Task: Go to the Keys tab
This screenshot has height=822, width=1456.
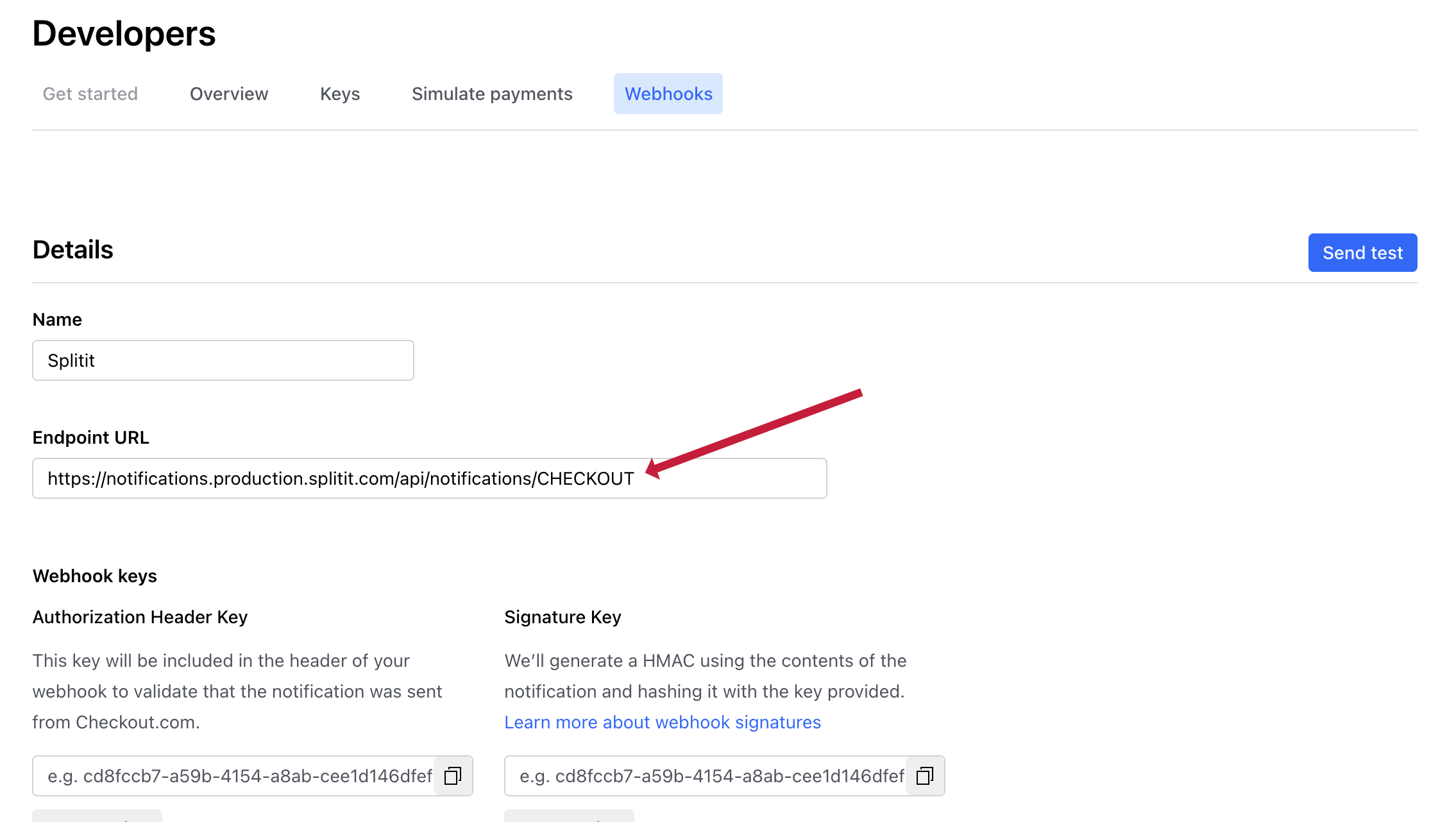Action: click(340, 94)
